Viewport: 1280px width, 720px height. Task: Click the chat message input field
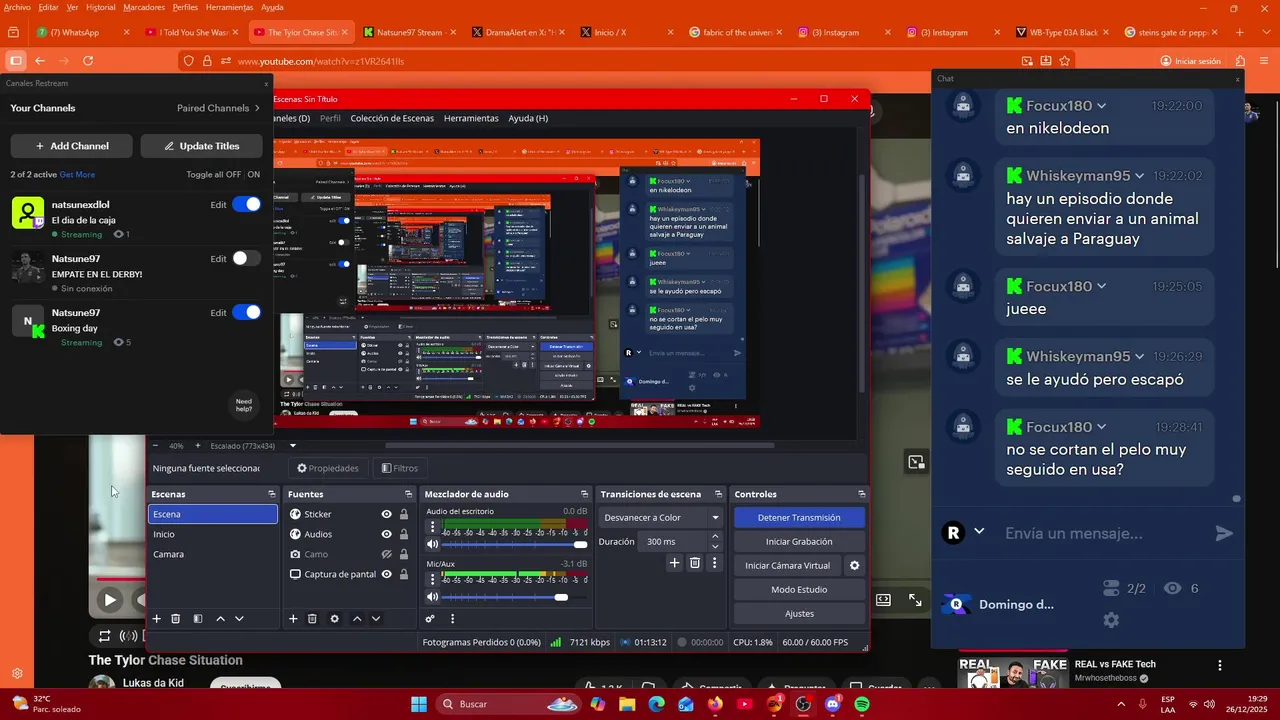click(x=1100, y=533)
